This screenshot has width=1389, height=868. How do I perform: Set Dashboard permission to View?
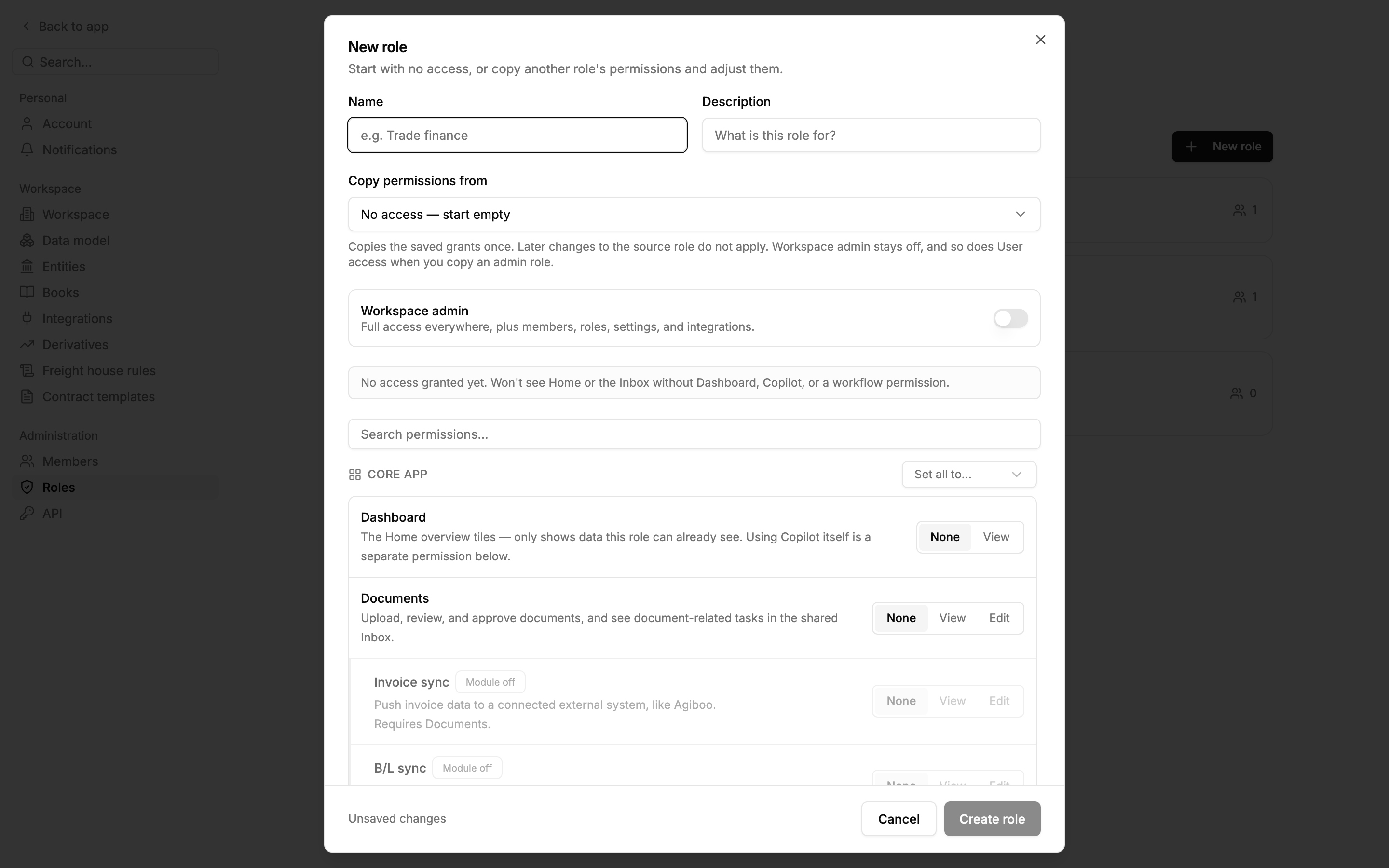click(996, 537)
